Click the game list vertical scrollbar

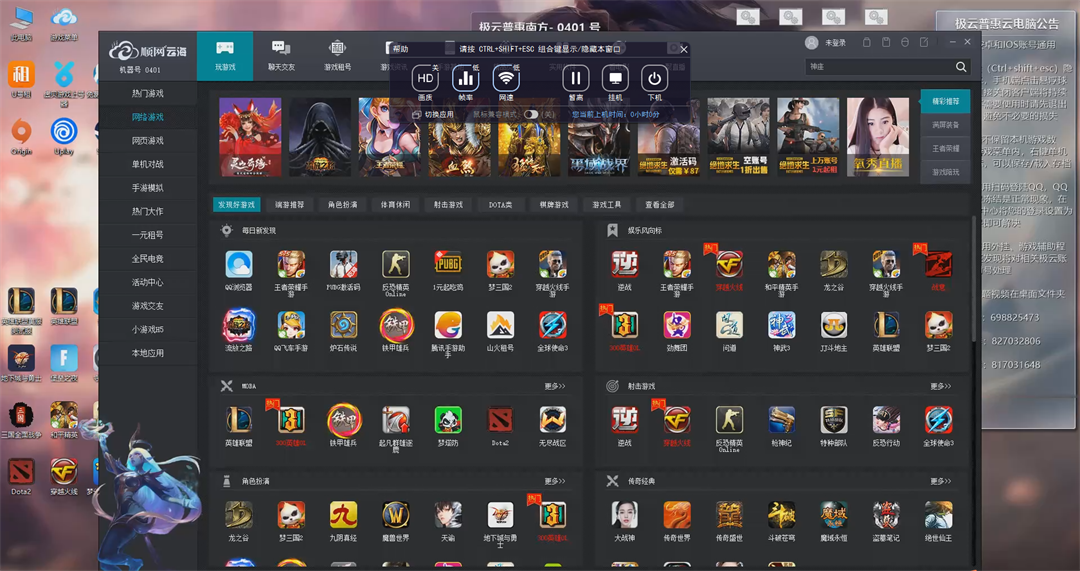[x=973, y=278]
